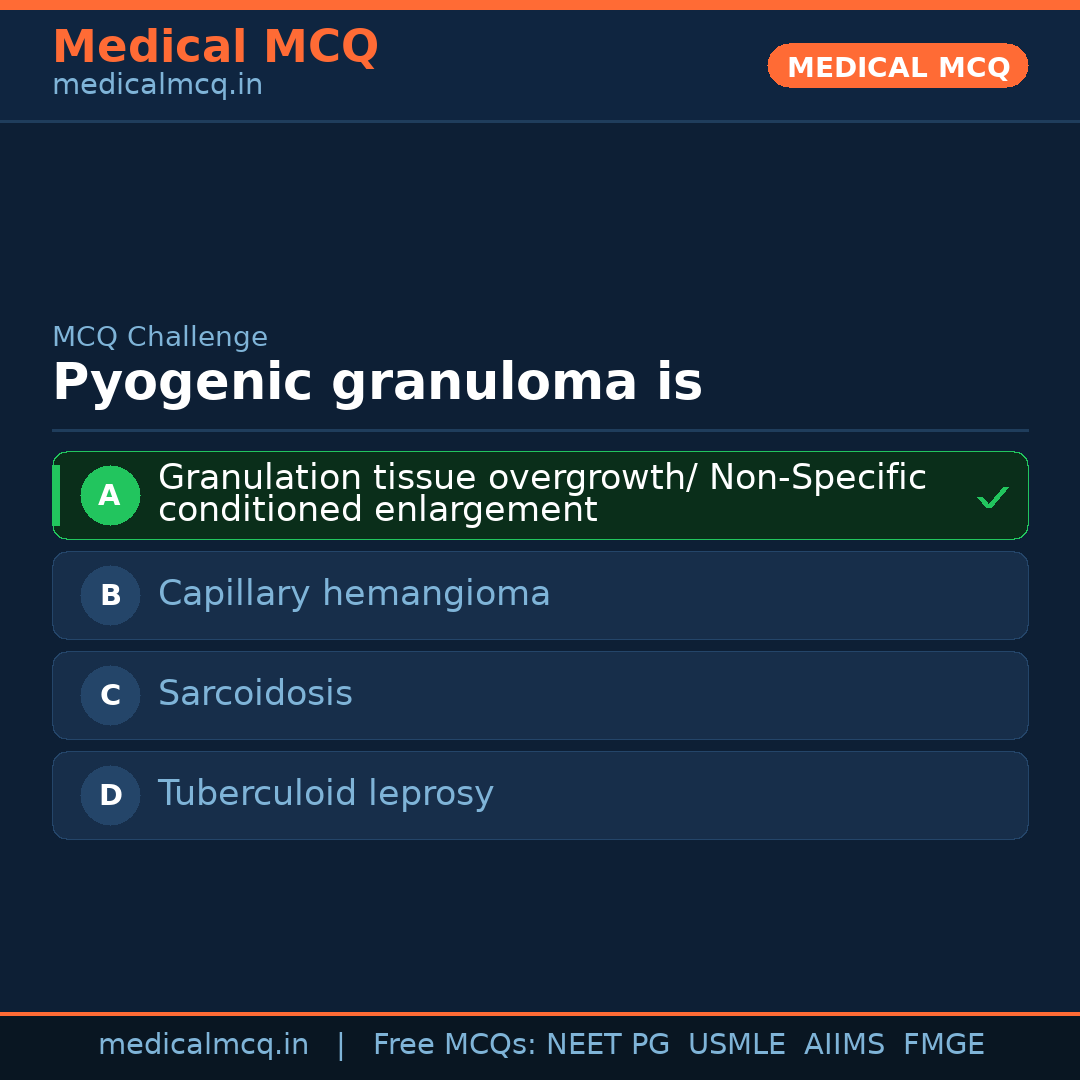Pick the Tuberculoid leprosy answer text
This screenshot has height=1080, width=1080.
pyautogui.click(x=325, y=794)
